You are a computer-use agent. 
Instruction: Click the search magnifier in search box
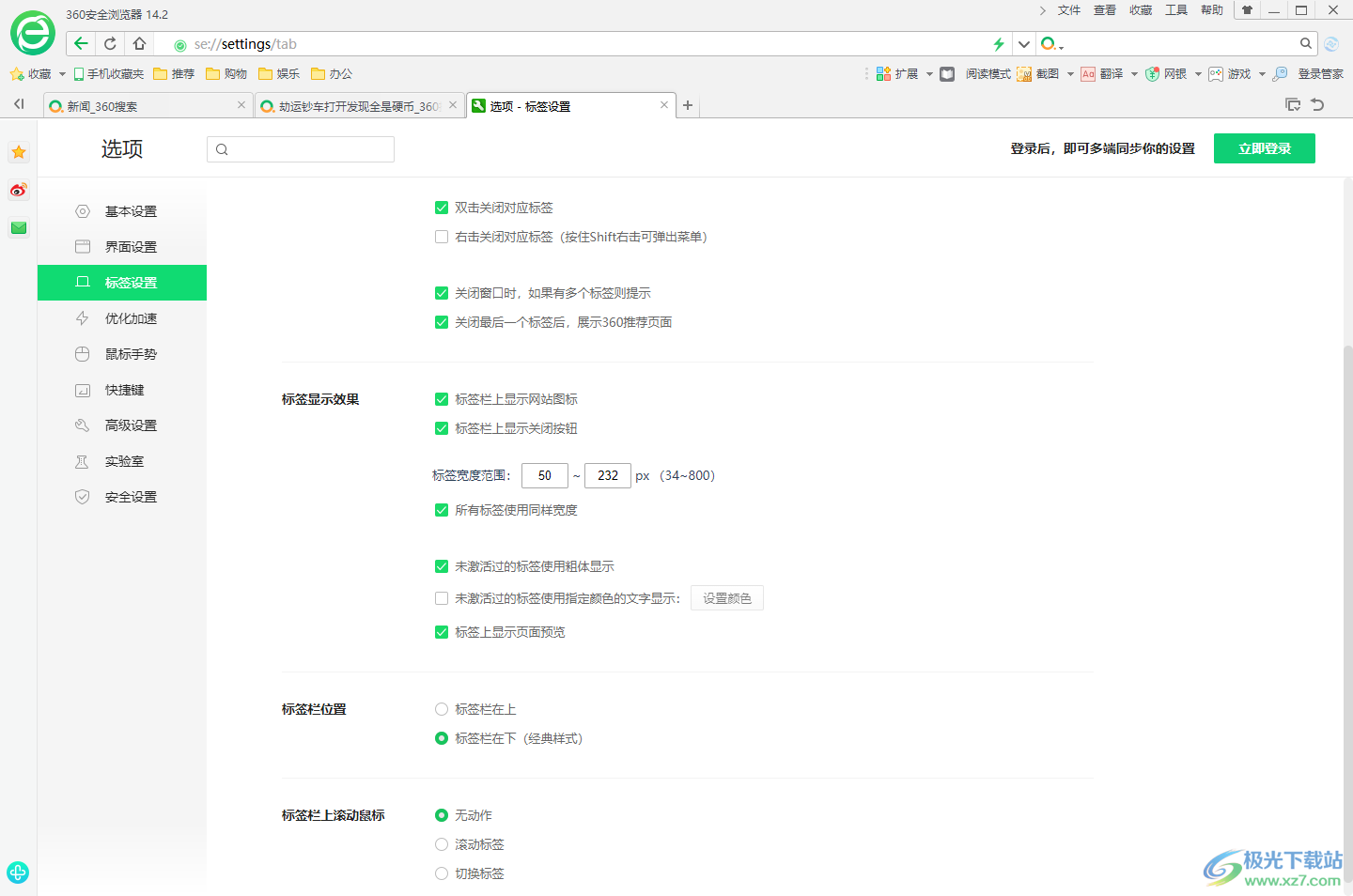pyautogui.click(x=1306, y=43)
